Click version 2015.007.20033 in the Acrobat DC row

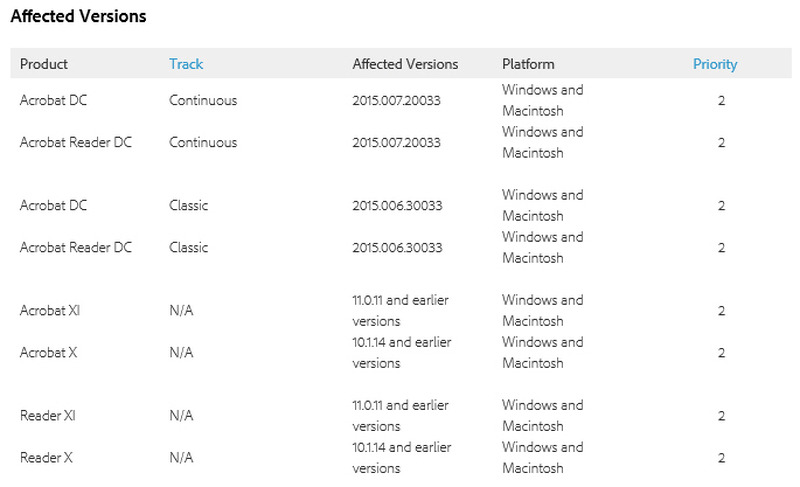[x=397, y=101]
